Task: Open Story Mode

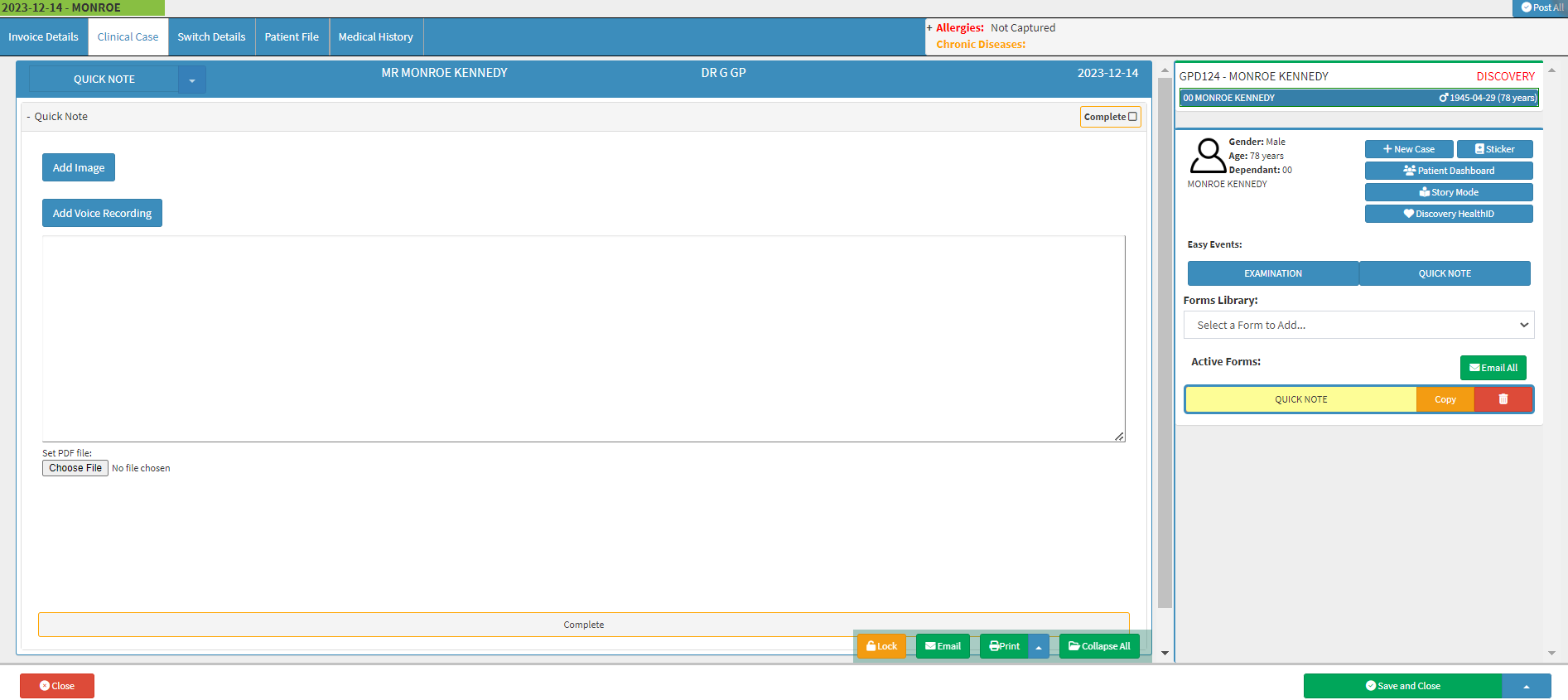Action: [1448, 192]
